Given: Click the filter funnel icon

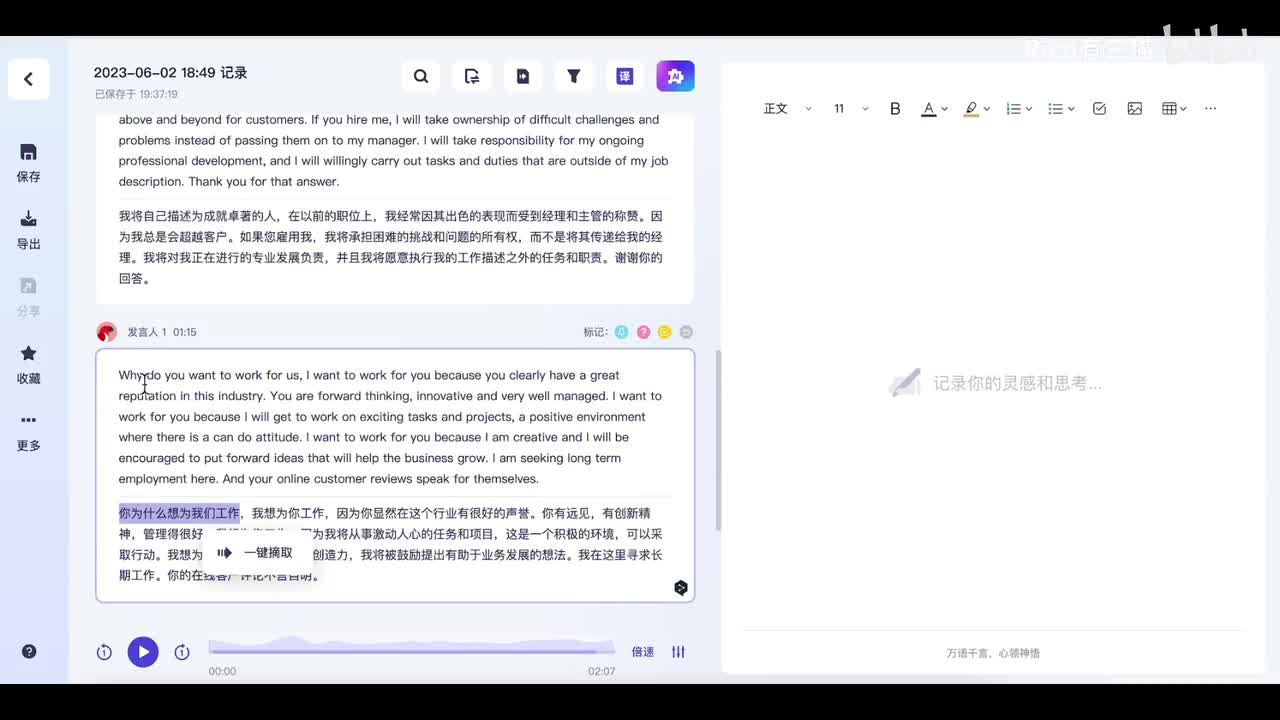Looking at the screenshot, I should 574,76.
